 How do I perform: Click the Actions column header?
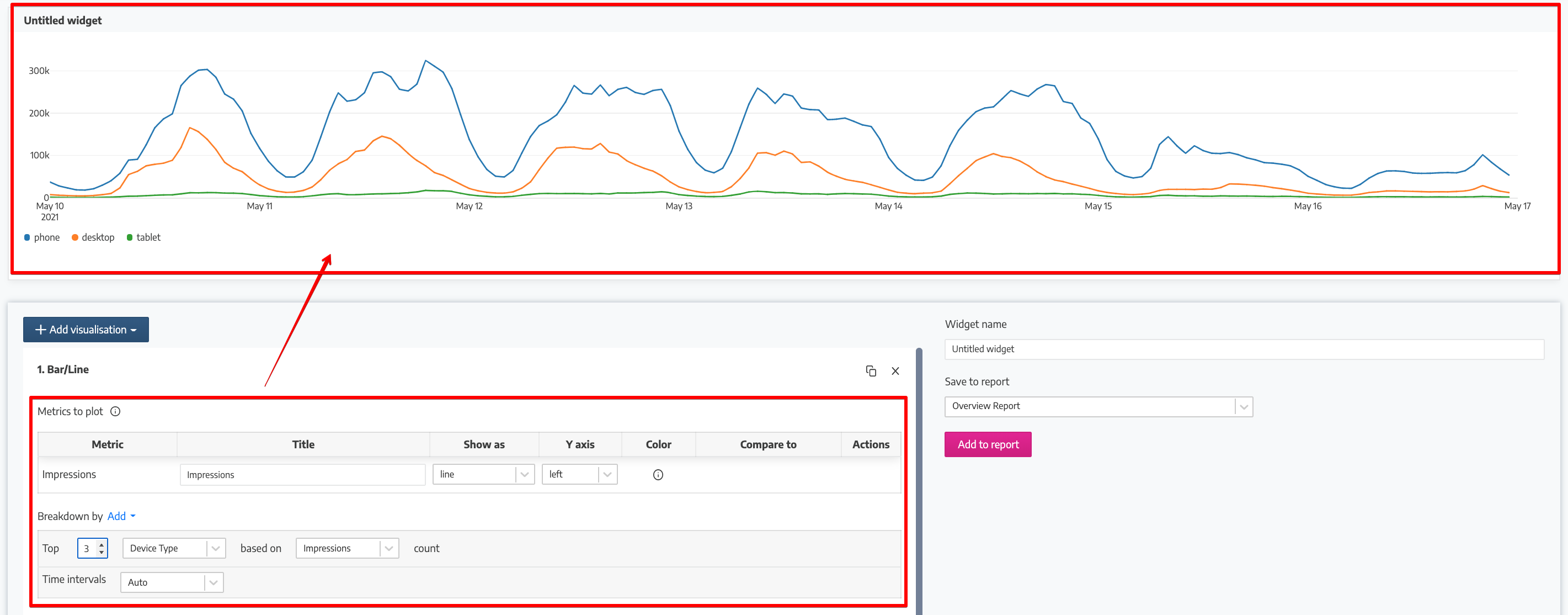click(x=871, y=444)
